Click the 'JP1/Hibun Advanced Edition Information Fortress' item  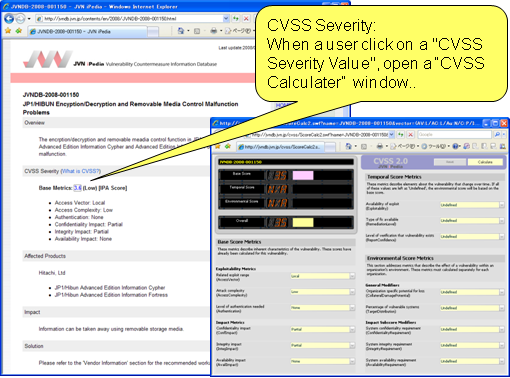pyautogui.click(x=111, y=295)
